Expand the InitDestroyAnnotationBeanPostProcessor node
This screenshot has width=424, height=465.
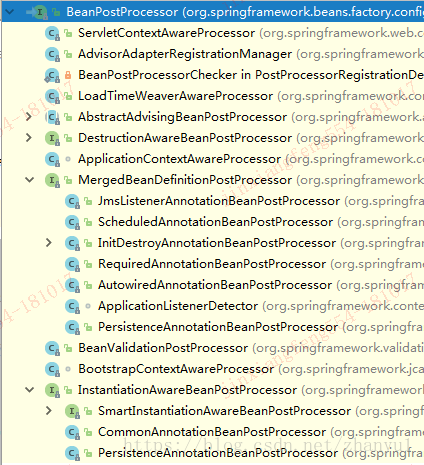pos(49,243)
